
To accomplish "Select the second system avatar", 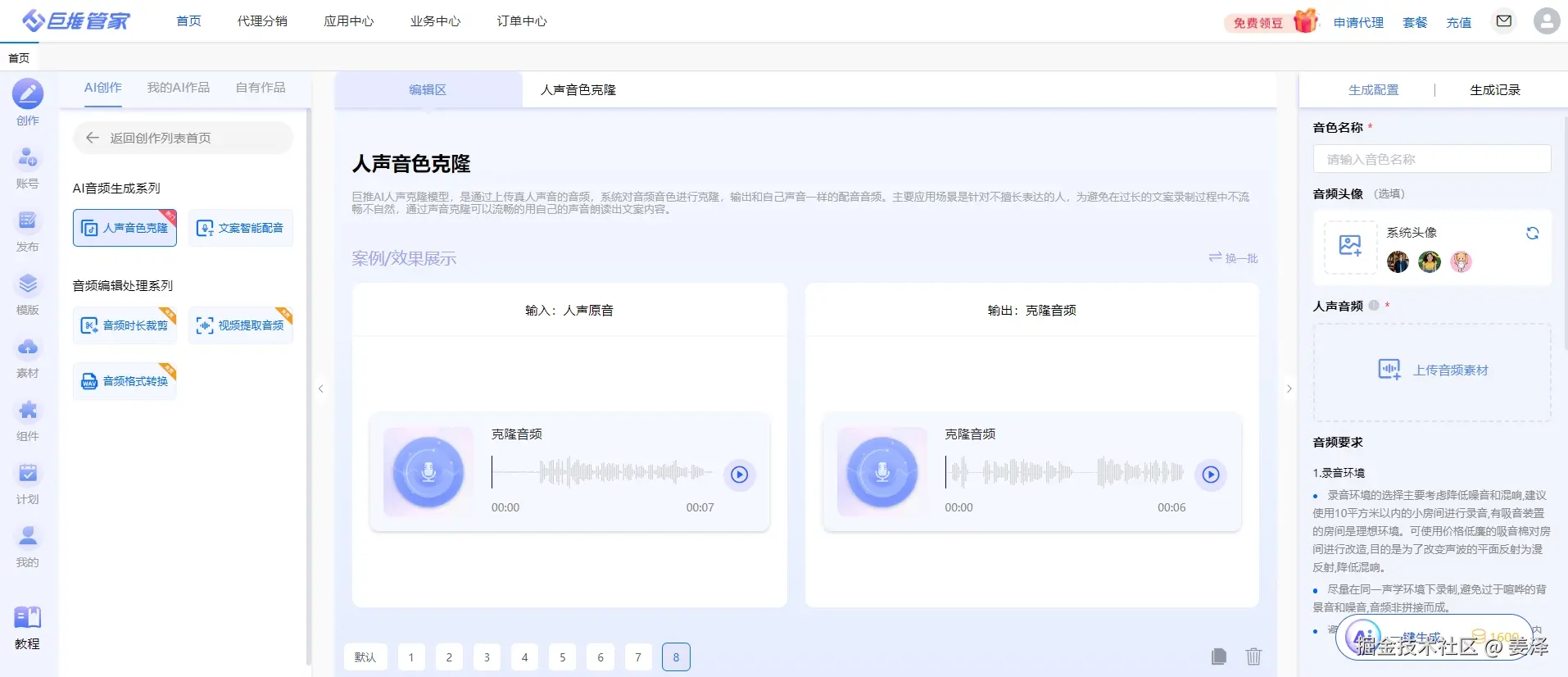I will point(1430,261).
